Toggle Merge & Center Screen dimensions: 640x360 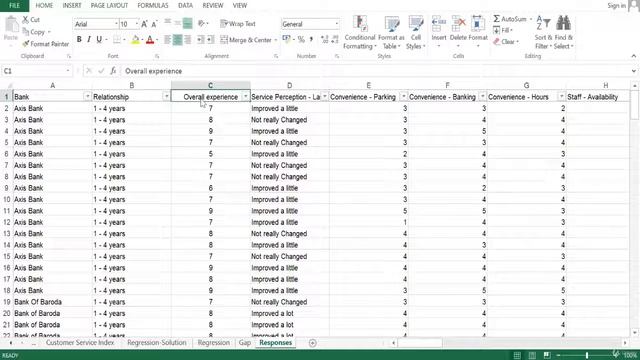tap(247, 40)
